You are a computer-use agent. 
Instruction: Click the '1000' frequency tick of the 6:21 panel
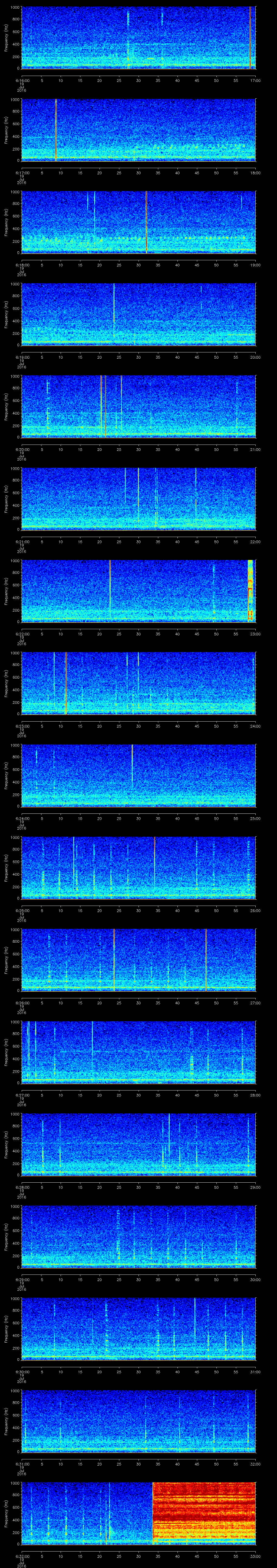15,469
